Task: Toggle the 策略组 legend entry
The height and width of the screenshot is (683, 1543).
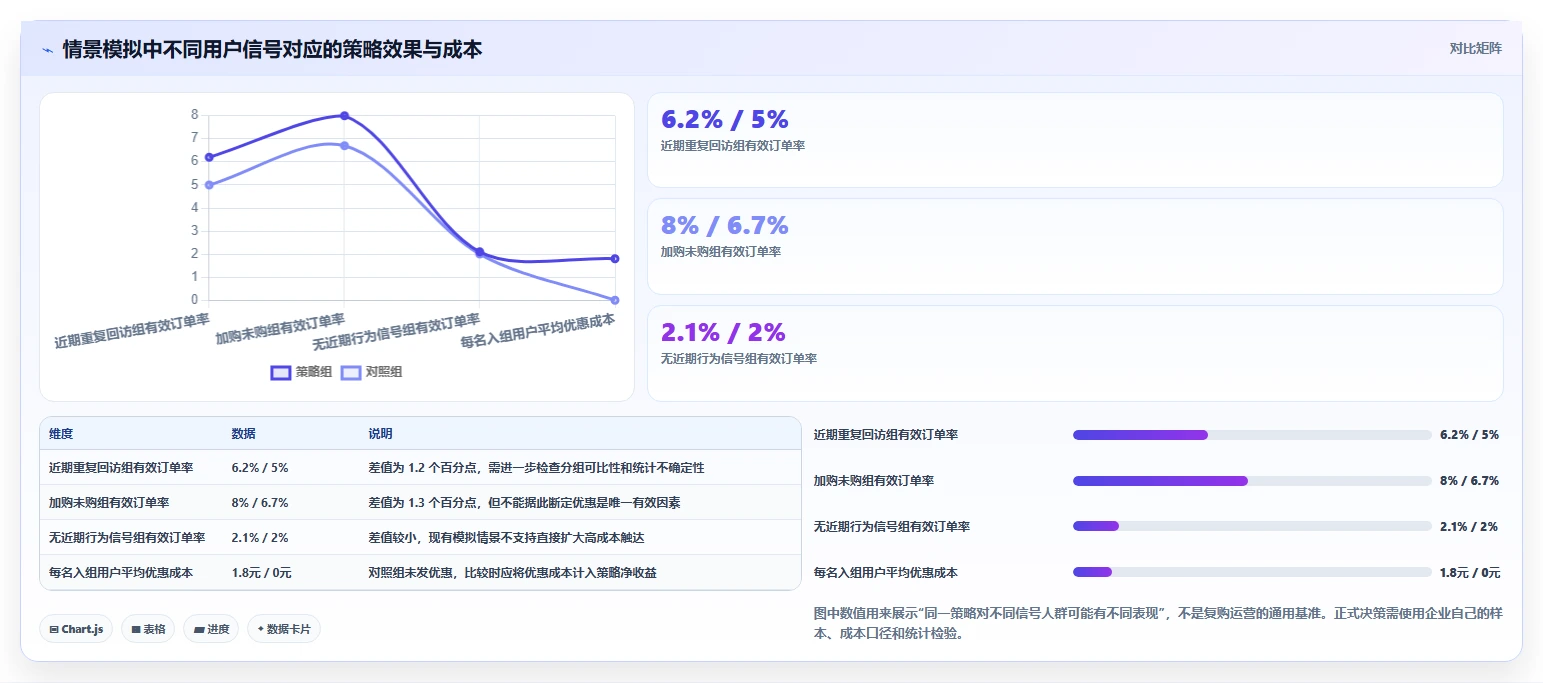Action: pyautogui.click(x=302, y=372)
